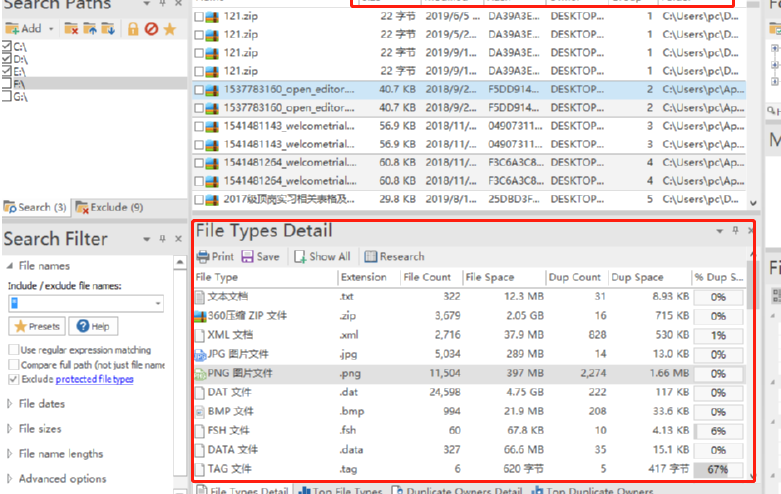Image resolution: width=781 pixels, height=494 pixels.
Task: Expand the File name lengths section
Action: (9, 453)
